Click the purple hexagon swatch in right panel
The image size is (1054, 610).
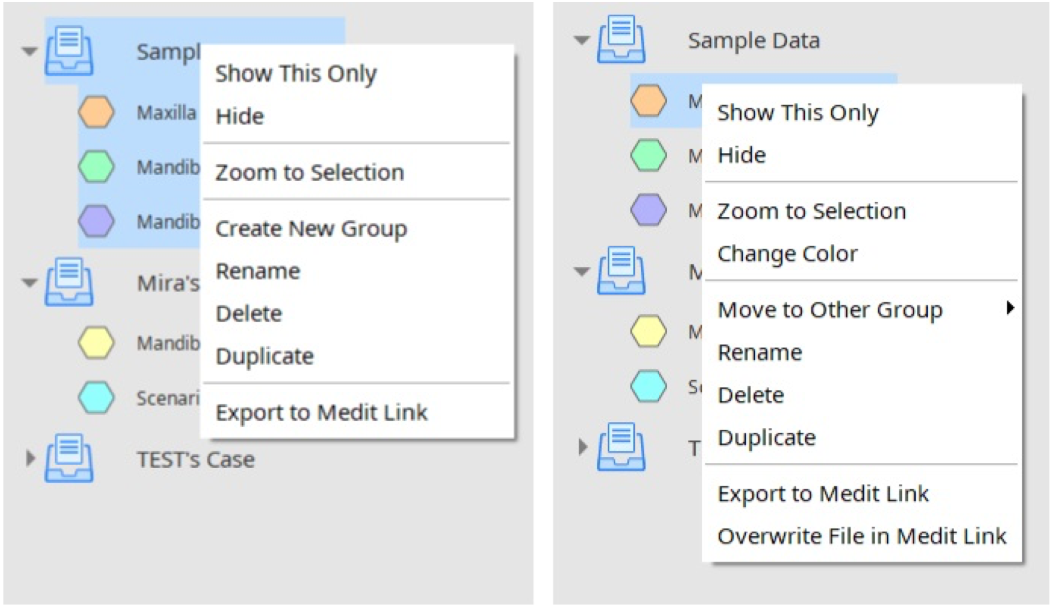tap(649, 209)
